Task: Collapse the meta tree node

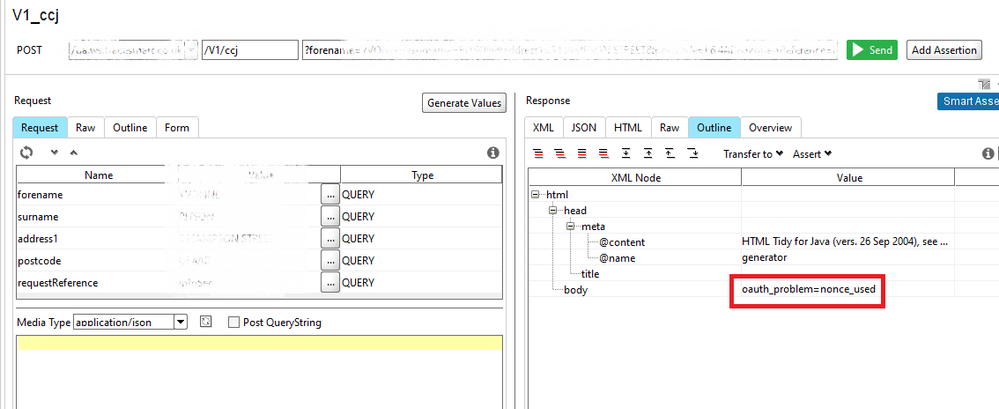Action: 569,226
